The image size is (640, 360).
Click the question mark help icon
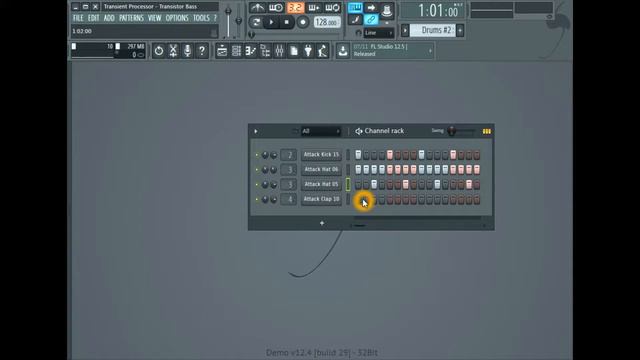[202, 51]
